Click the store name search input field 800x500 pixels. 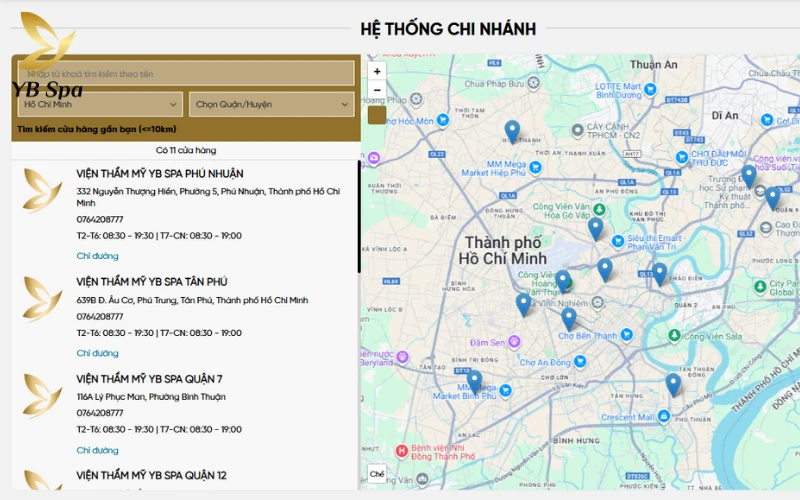[186, 73]
